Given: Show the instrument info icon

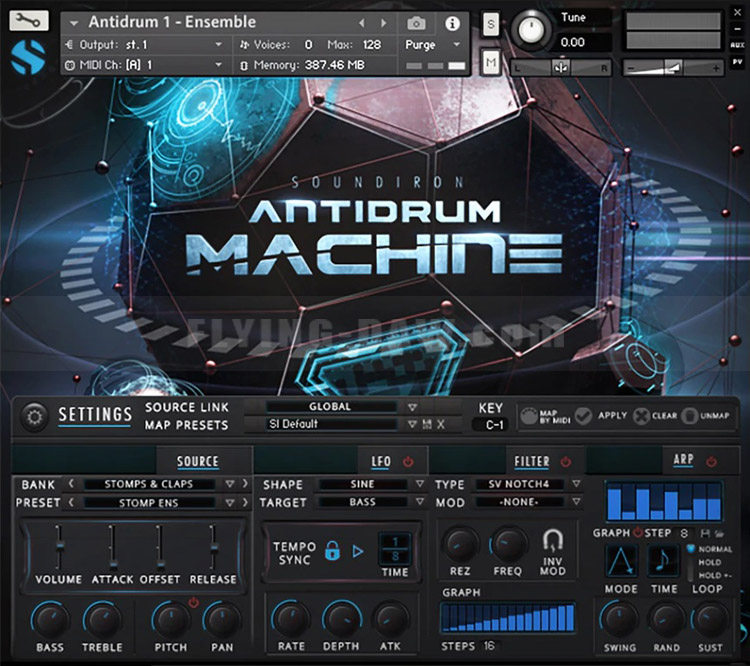Looking at the screenshot, I should click(x=452, y=23).
